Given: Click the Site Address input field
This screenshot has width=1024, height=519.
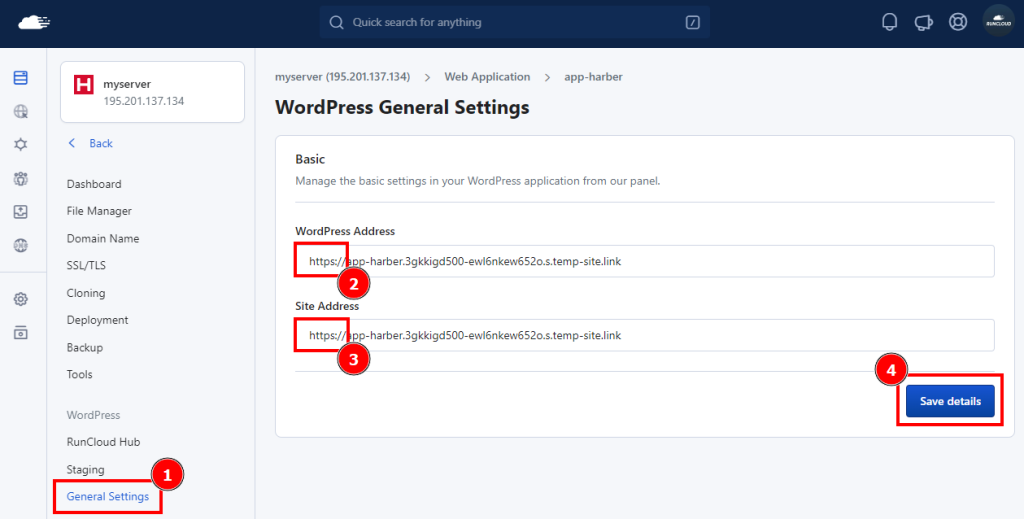Looking at the screenshot, I should [645, 335].
